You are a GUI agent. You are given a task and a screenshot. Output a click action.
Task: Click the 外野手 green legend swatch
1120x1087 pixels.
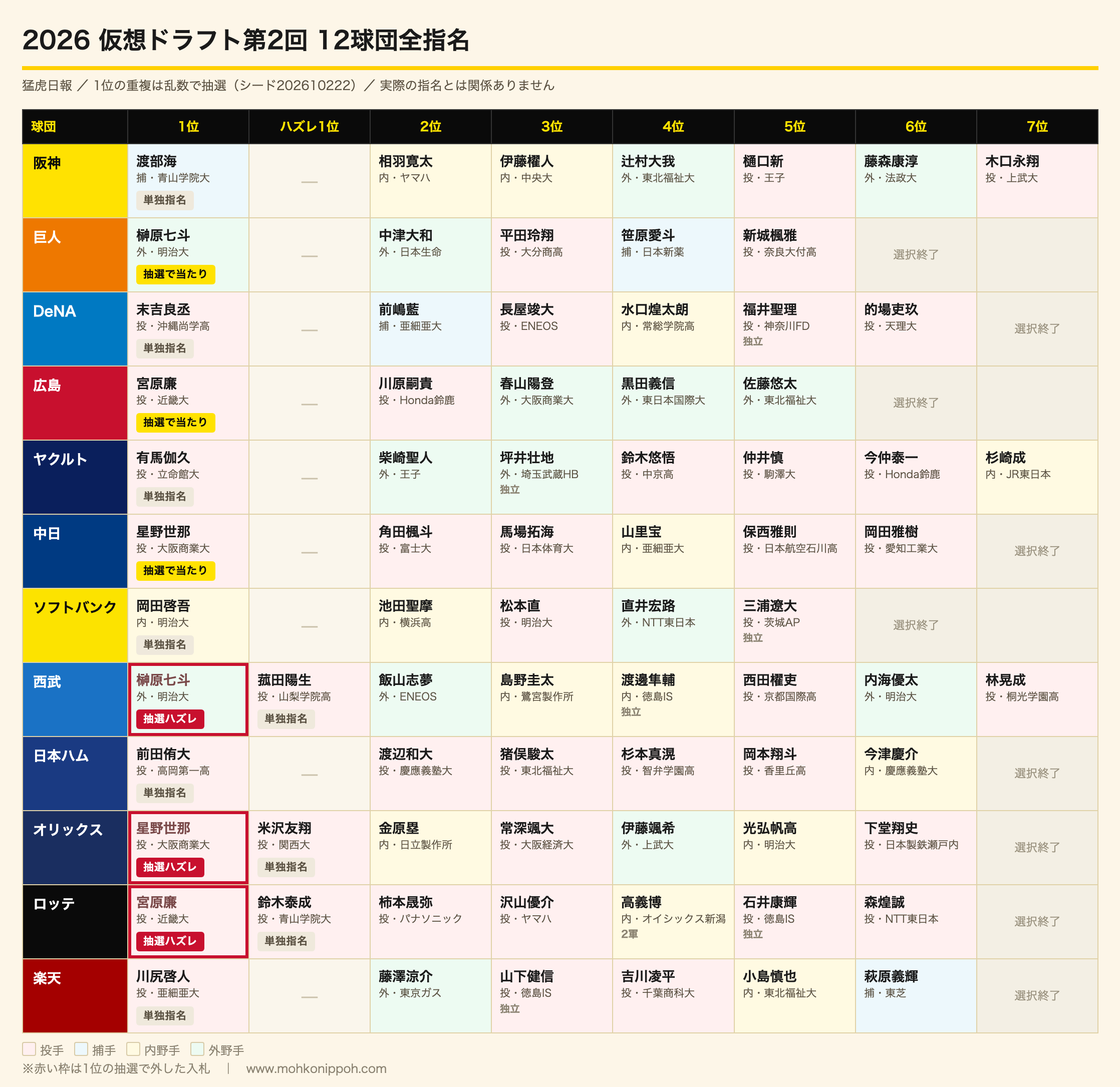coord(197,1049)
